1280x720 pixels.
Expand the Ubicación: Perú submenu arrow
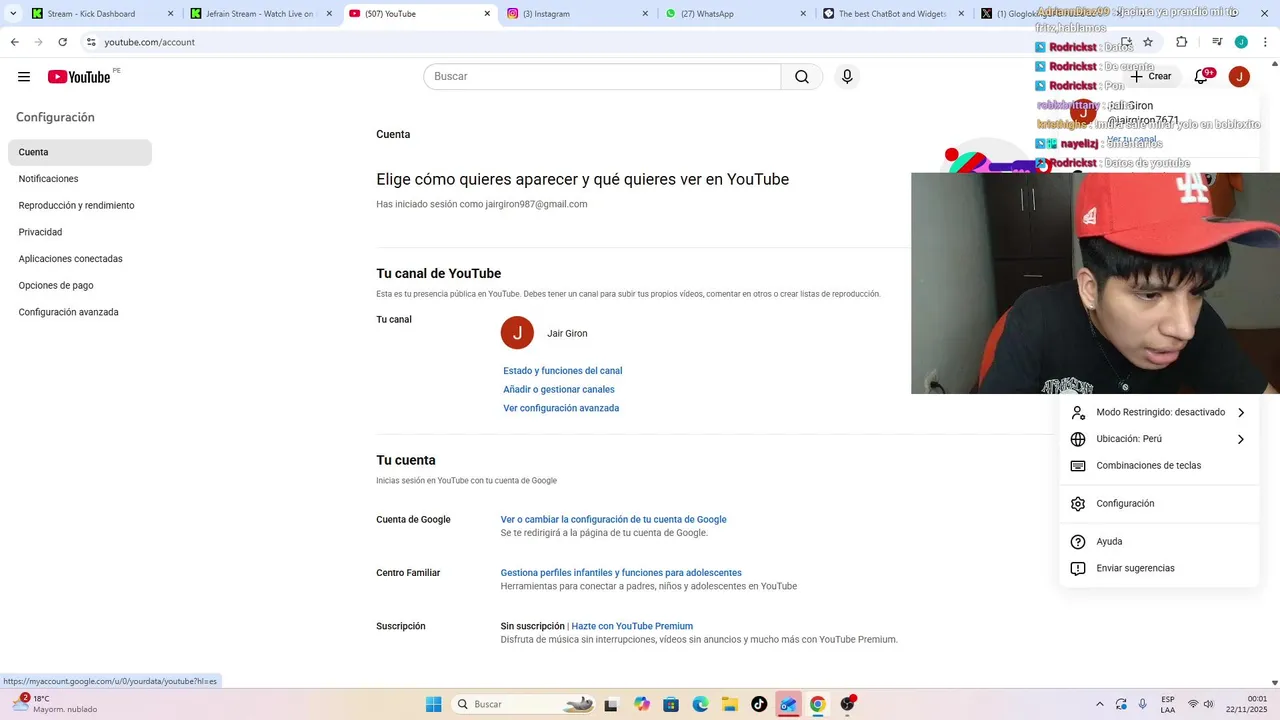pyautogui.click(x=1241, y=439)
